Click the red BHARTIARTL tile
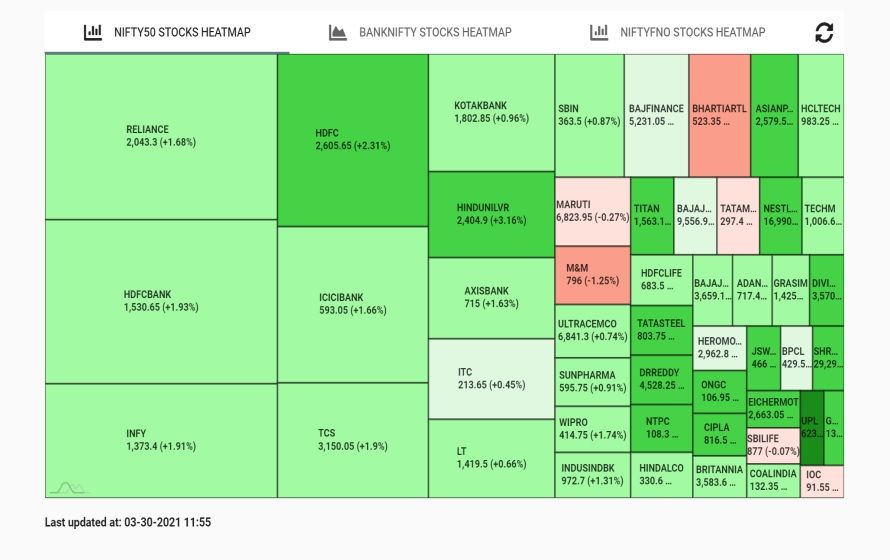The width and height of the screenshot is (890, 560). pos(720,115)
